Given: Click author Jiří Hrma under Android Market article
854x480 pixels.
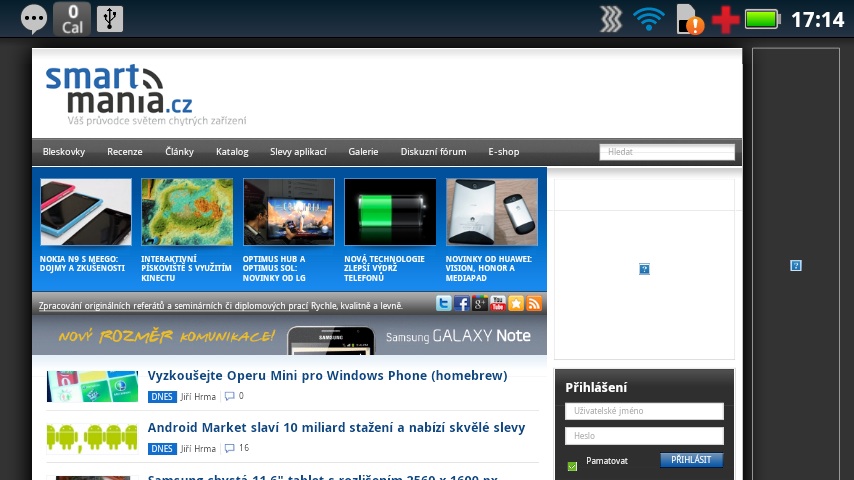Looking at the screenshot, I should (x=198, y=448).
